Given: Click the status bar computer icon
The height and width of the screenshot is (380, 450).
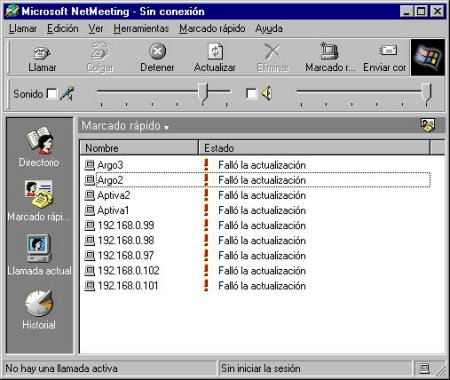Looking at the screenshot, I should coord(424,368).
